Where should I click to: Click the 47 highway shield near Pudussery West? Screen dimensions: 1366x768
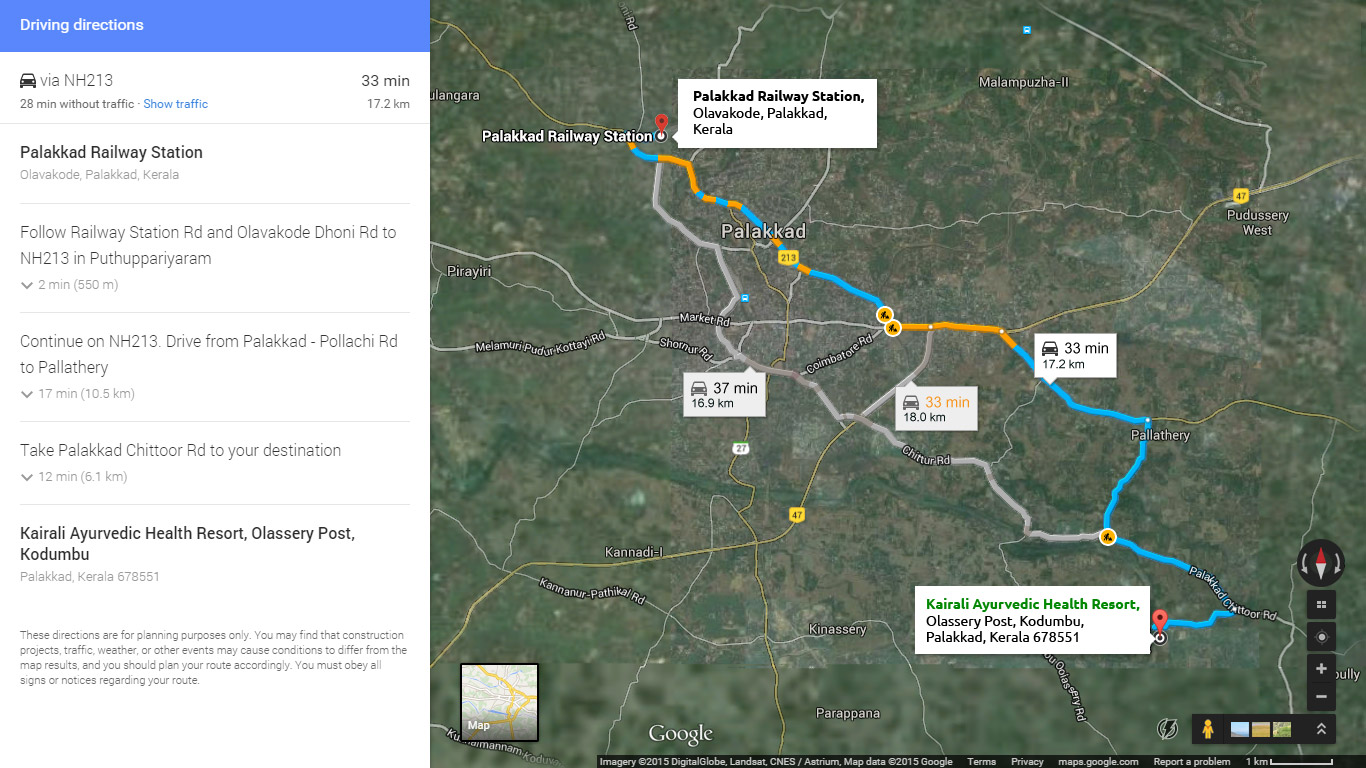1241,194
